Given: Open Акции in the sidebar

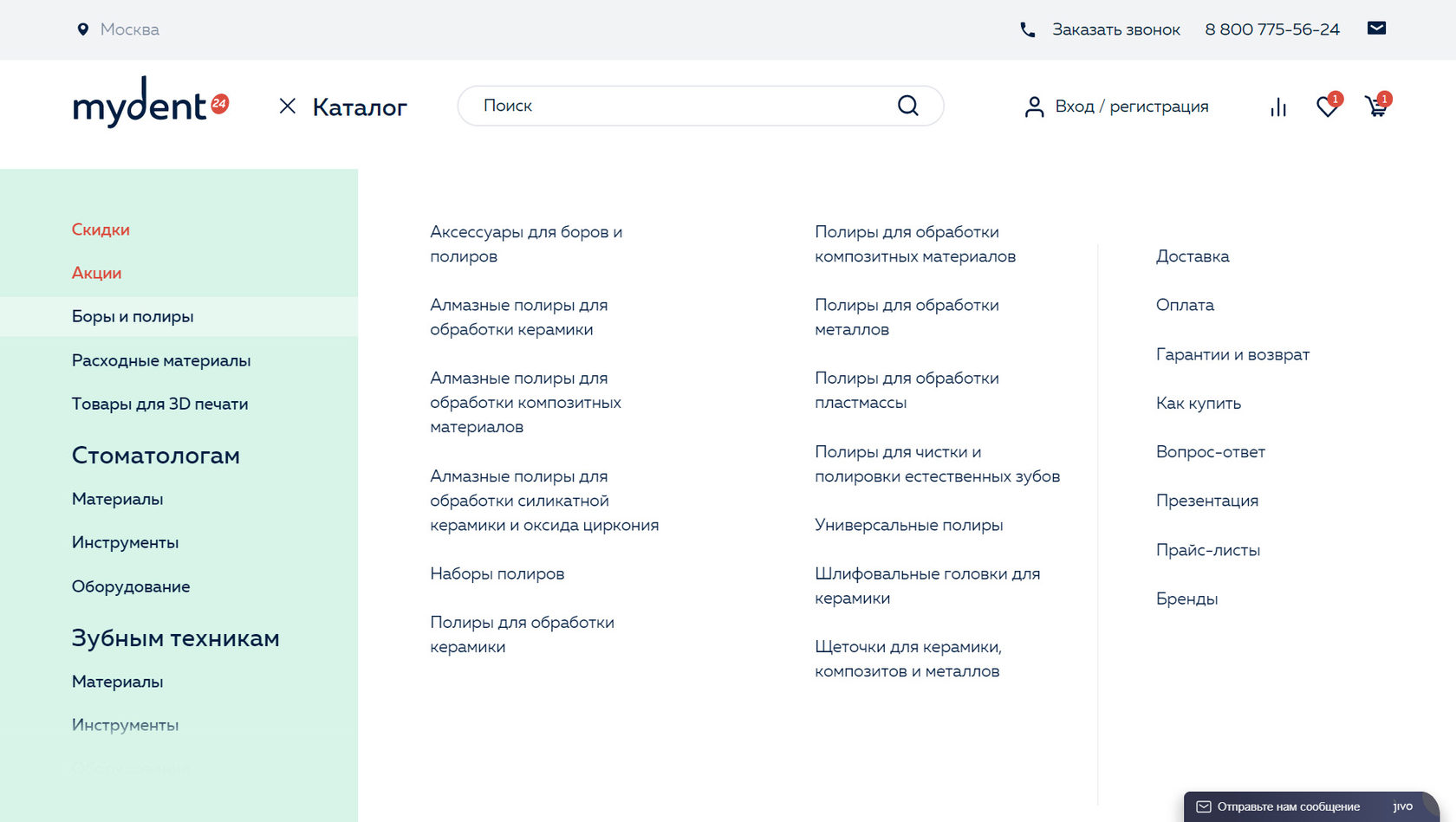Looking at the screenshot, I should (x=96, y=273).
